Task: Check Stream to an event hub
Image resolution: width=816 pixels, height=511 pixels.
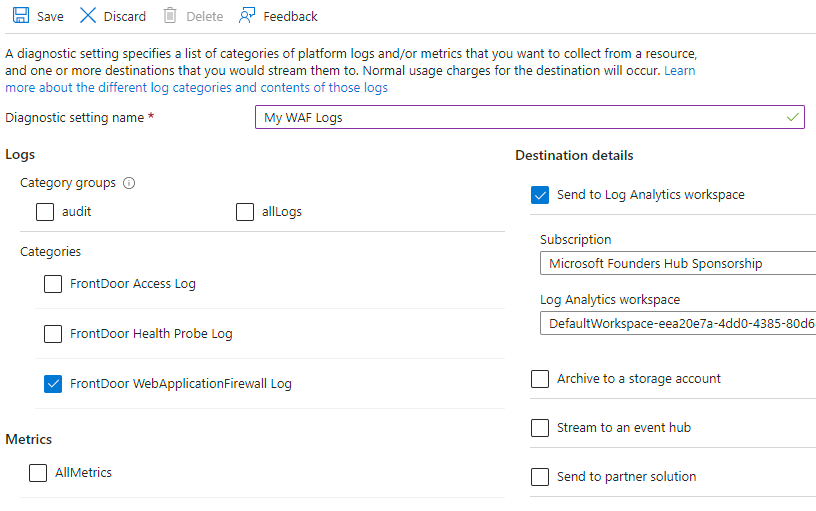Action: click(x=540, y=428)
